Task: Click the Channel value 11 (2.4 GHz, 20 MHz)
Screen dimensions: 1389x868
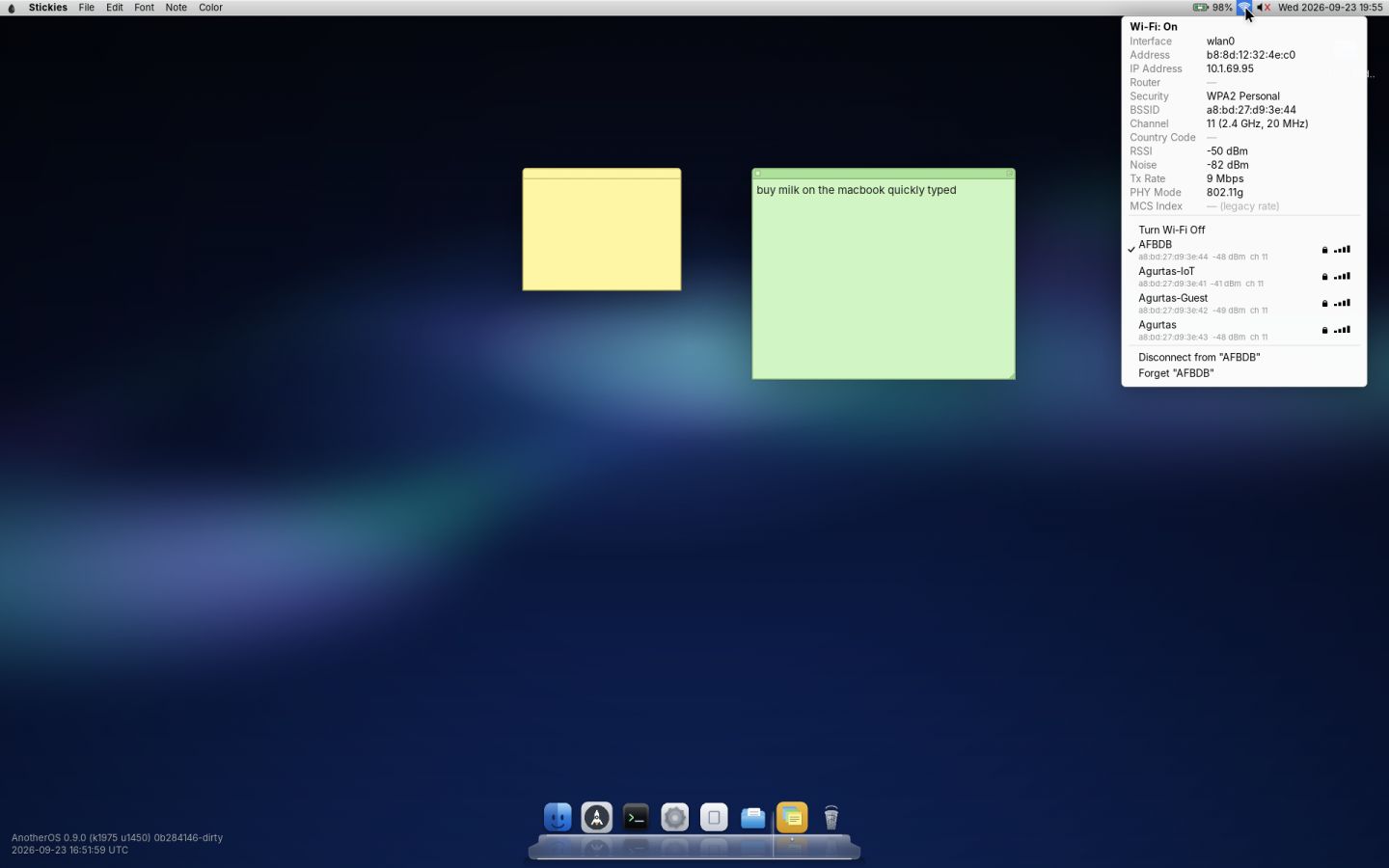Action: point(1257,123)
